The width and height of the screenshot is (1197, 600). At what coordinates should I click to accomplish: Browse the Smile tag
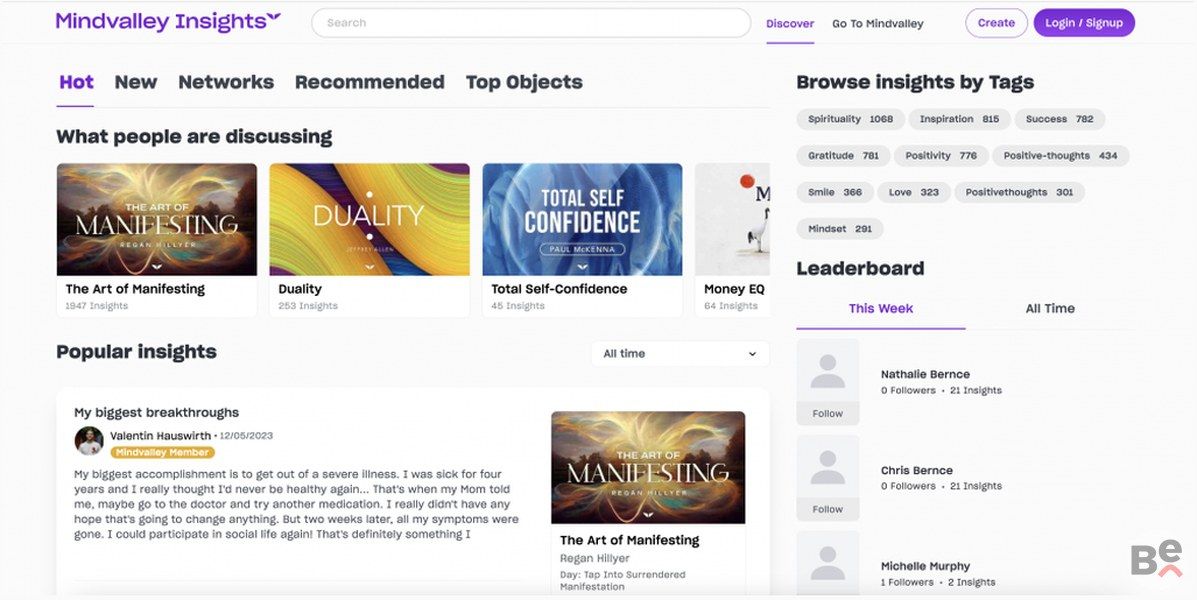point(835,192)
